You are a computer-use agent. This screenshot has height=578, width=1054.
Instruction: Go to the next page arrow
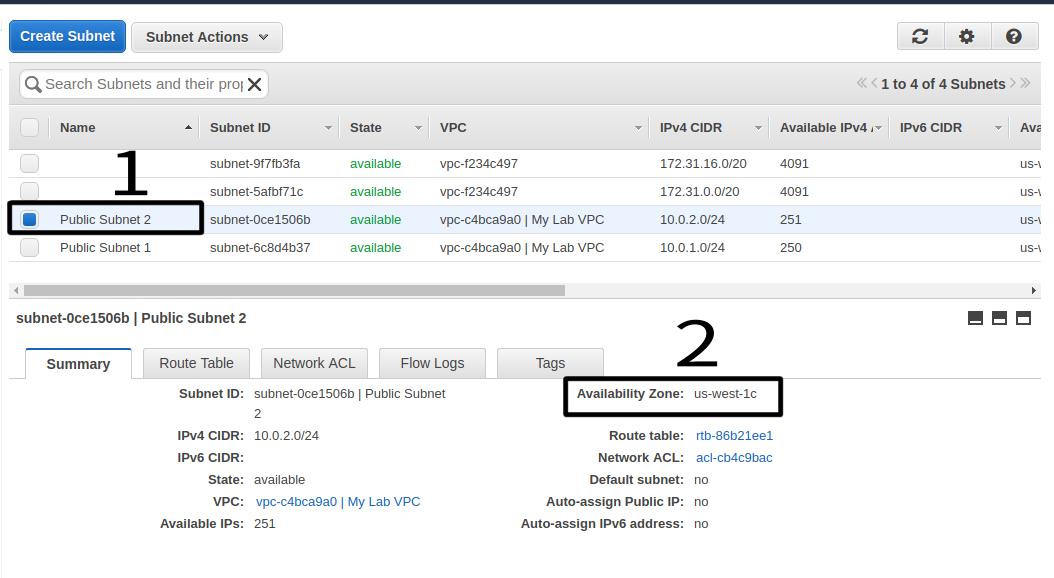click(x=1013, y=84)
